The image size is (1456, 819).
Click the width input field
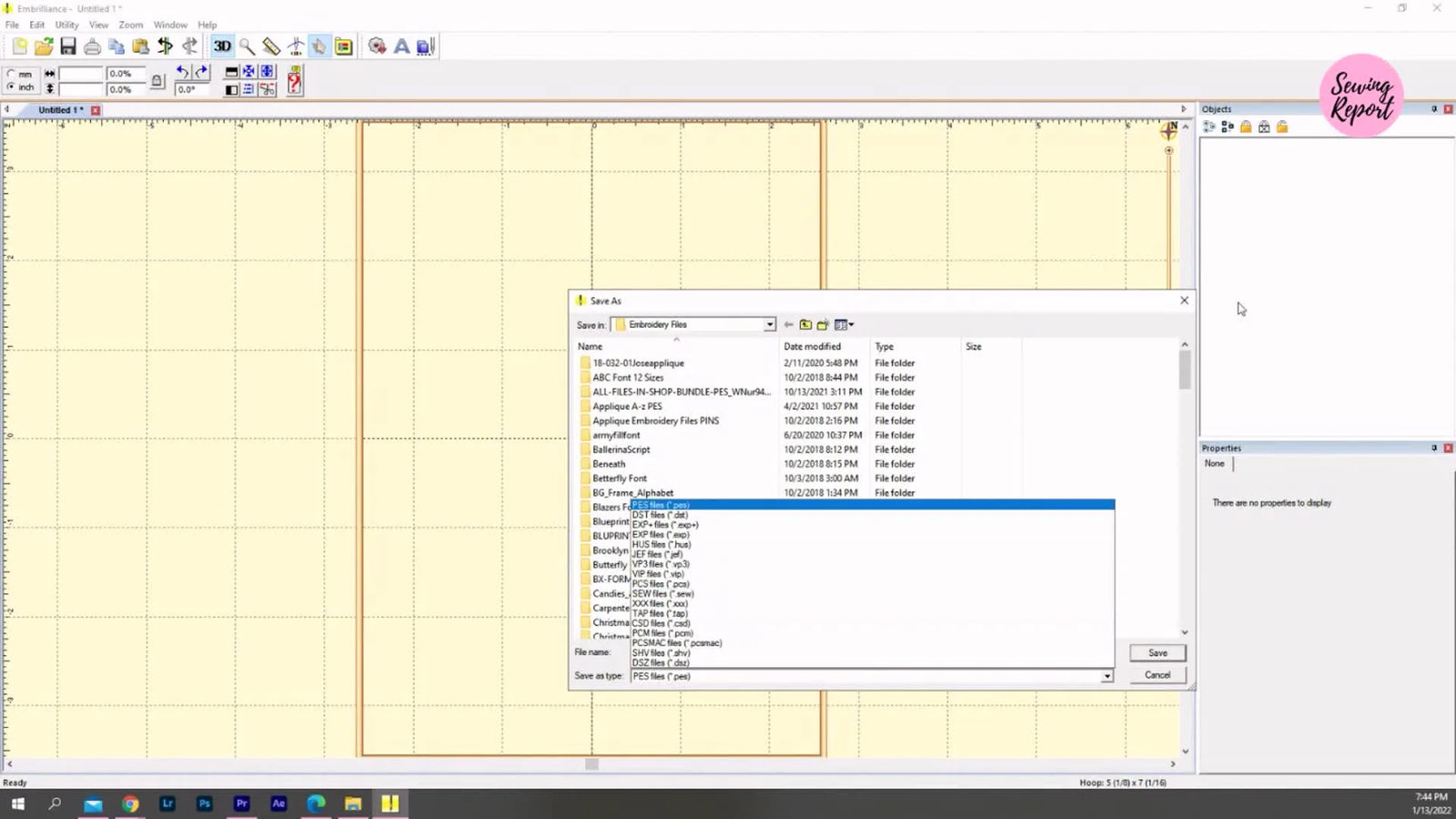[x=81, y=74]
